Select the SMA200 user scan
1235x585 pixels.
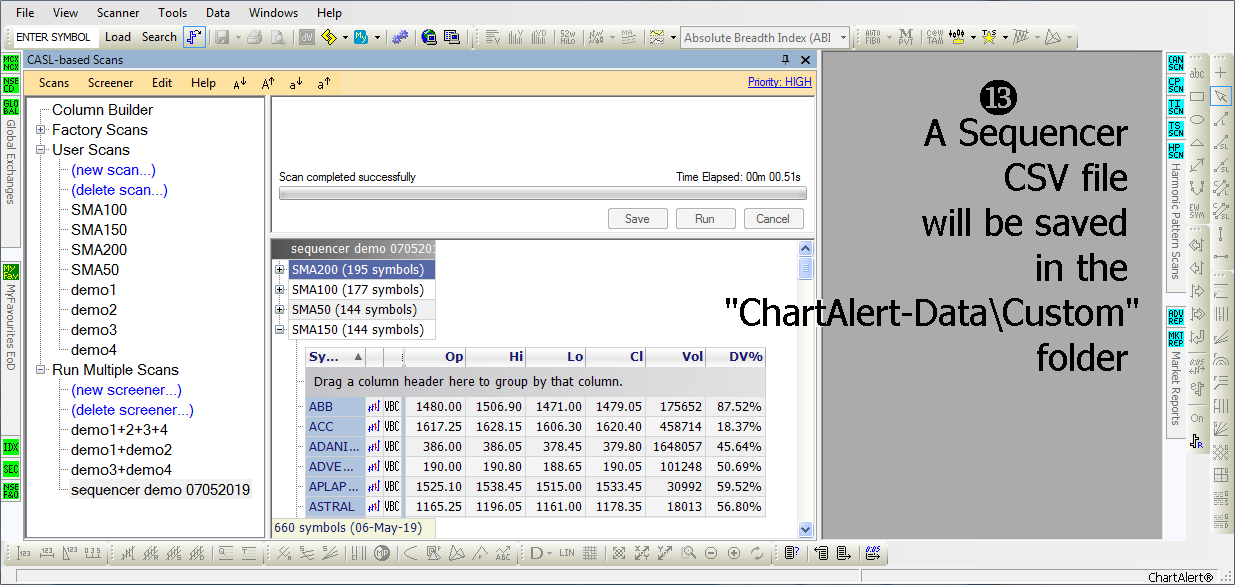coord(99,250)
